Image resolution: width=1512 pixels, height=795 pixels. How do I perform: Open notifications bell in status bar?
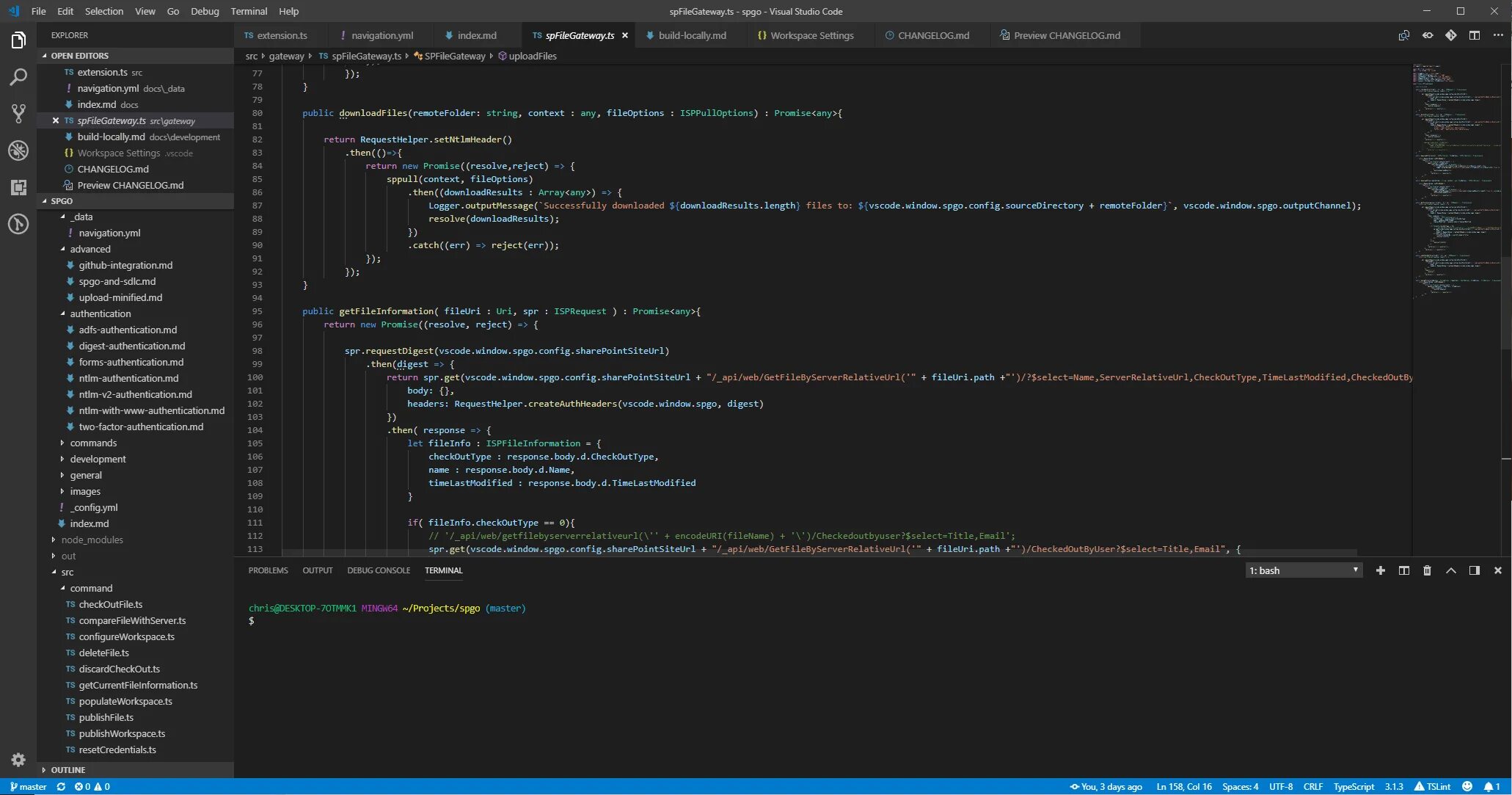click(x=1492, y=787)
